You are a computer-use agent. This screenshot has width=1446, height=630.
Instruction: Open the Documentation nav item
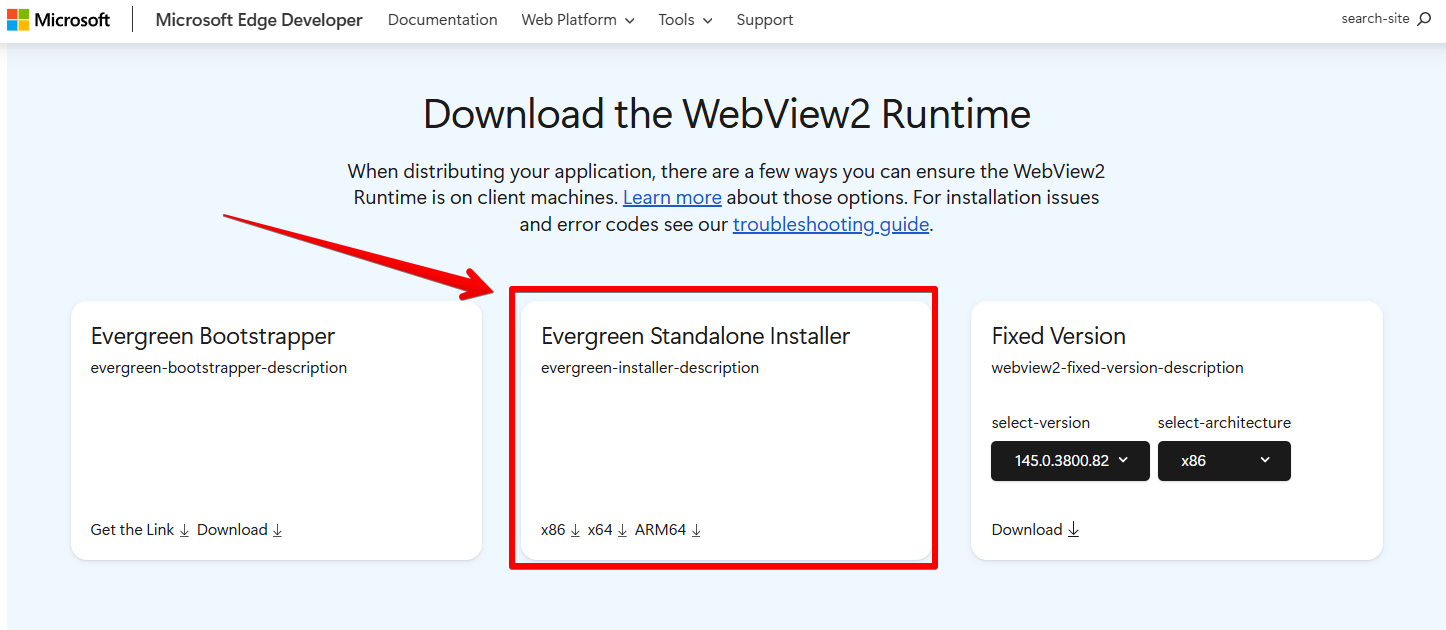(x=442, y=20)
